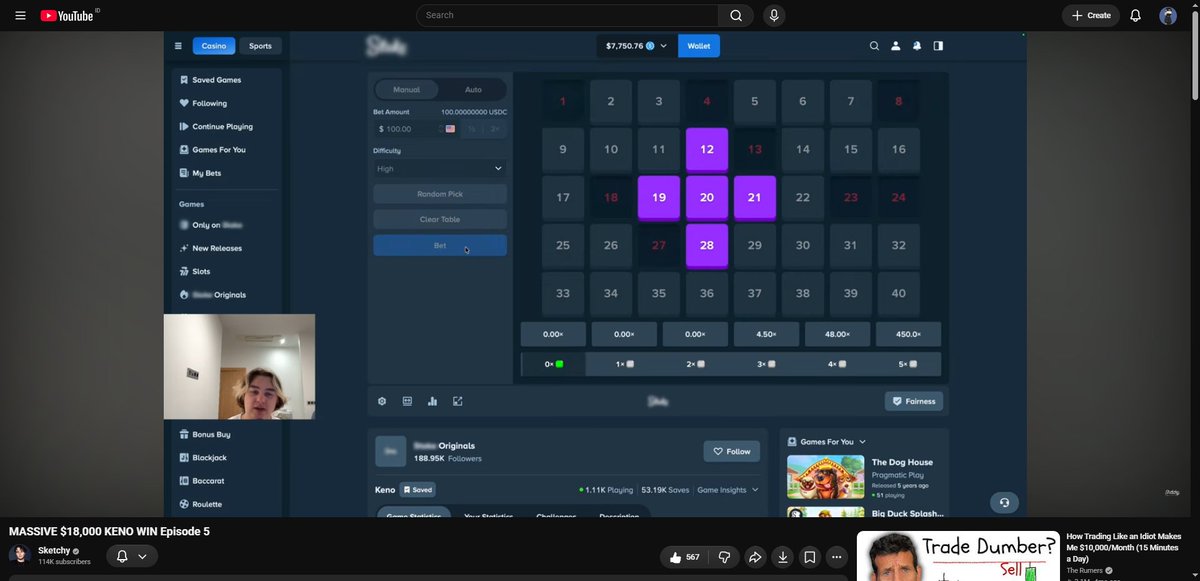The height and width of the screenshot is (581, 1200).
Task: Collapse the casino sidebar hamburger
Action: point(178,46)
